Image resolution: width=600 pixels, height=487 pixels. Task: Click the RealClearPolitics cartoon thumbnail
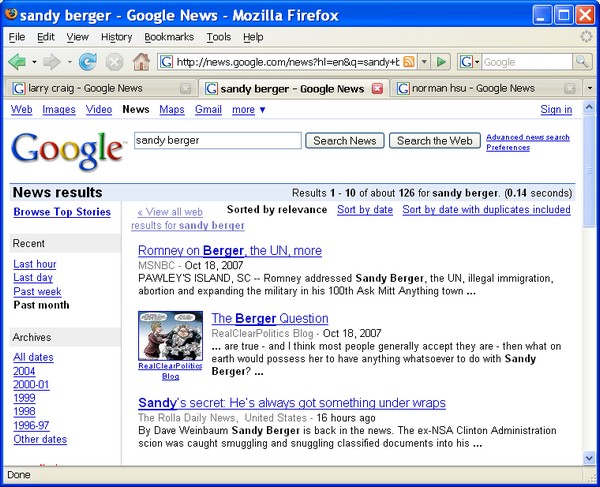pos(171,336)
